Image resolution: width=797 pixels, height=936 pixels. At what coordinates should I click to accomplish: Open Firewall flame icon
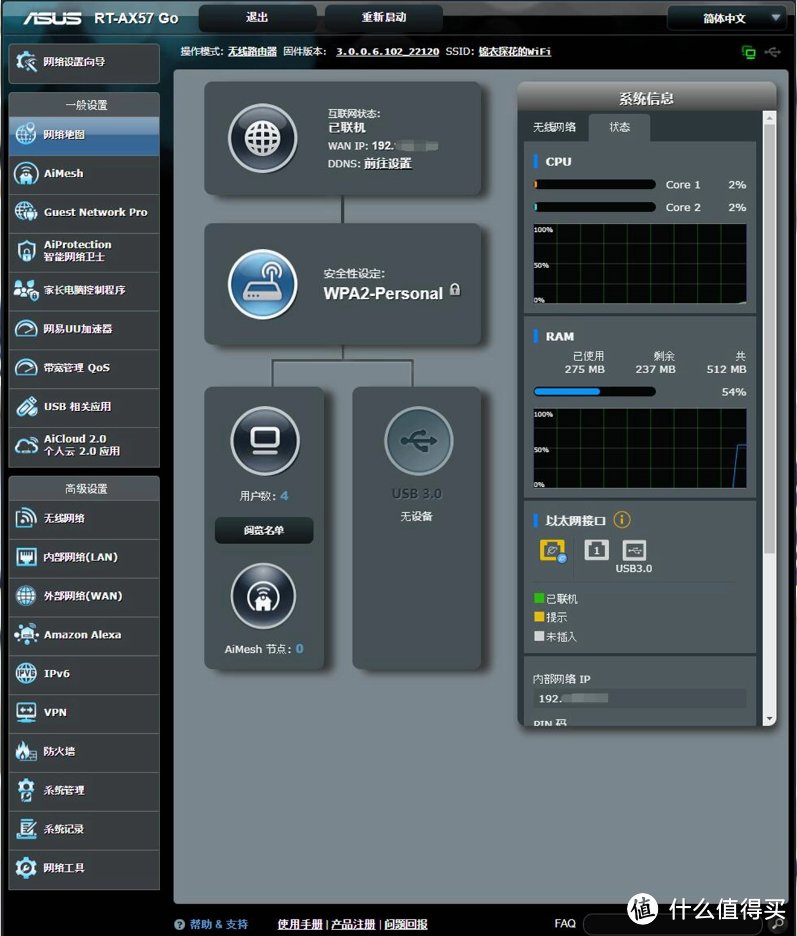click(x=26, y=751)
